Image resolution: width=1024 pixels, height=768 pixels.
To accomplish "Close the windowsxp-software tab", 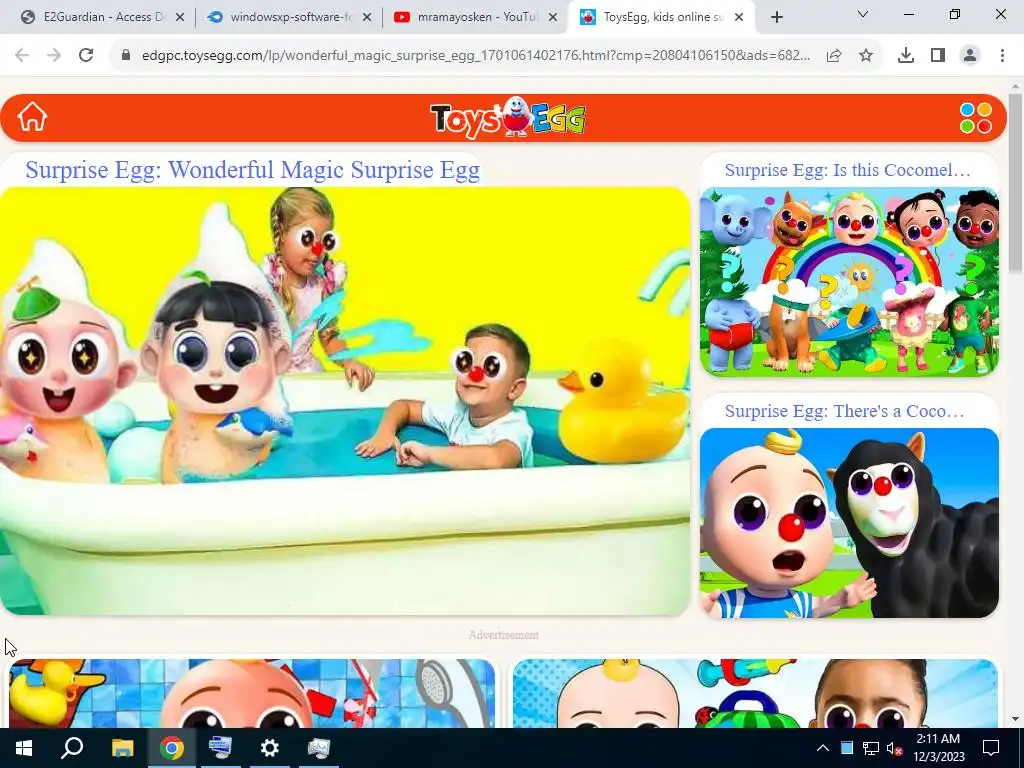I will click(x=367, y=17).
